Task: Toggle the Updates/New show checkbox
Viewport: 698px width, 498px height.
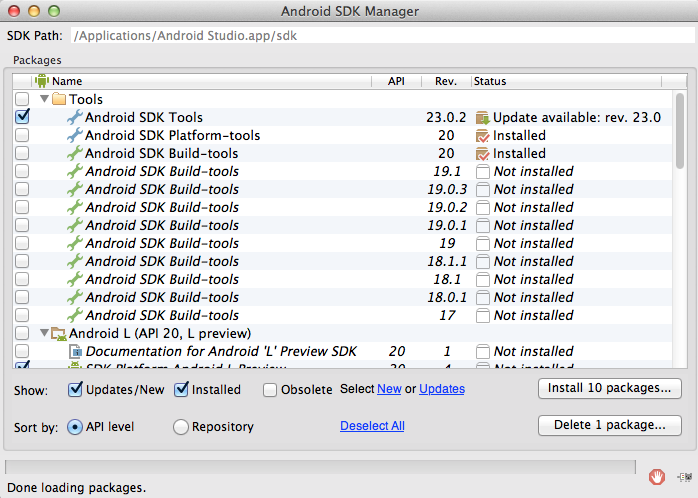Action: [75, 389]
